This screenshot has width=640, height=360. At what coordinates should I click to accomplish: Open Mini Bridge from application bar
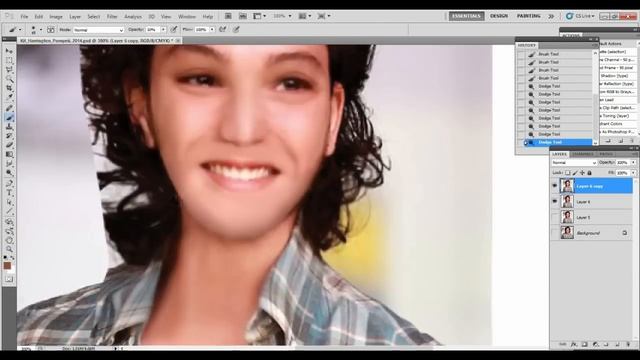(243, 16)
